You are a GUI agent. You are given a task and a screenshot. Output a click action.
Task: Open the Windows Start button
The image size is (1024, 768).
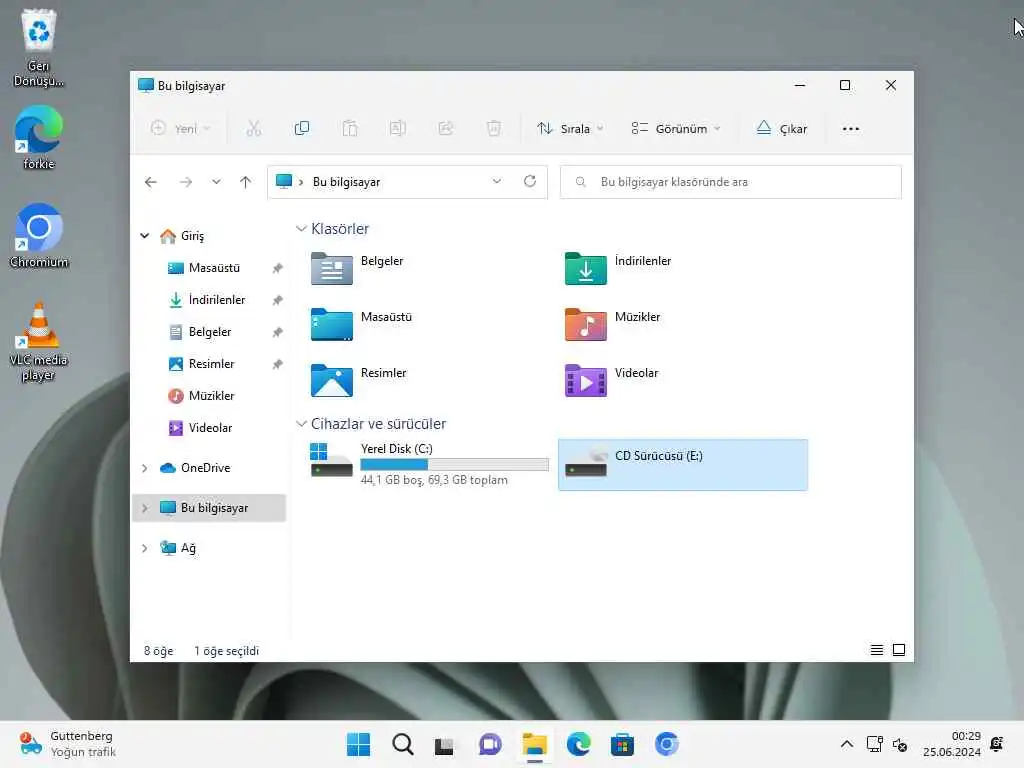pyautogui.click(x=359, y=744)
